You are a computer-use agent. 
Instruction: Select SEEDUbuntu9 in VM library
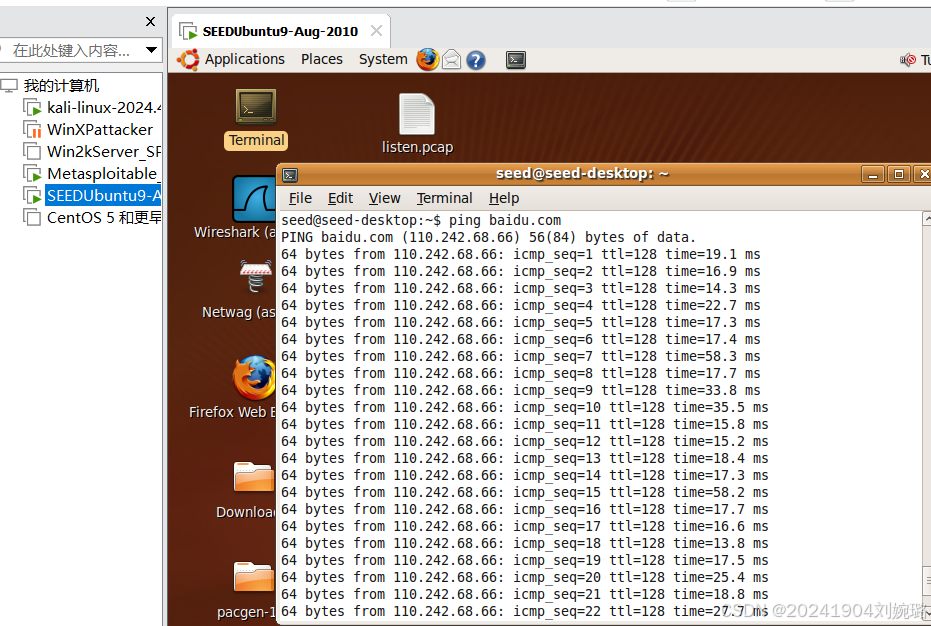[103, 195]
